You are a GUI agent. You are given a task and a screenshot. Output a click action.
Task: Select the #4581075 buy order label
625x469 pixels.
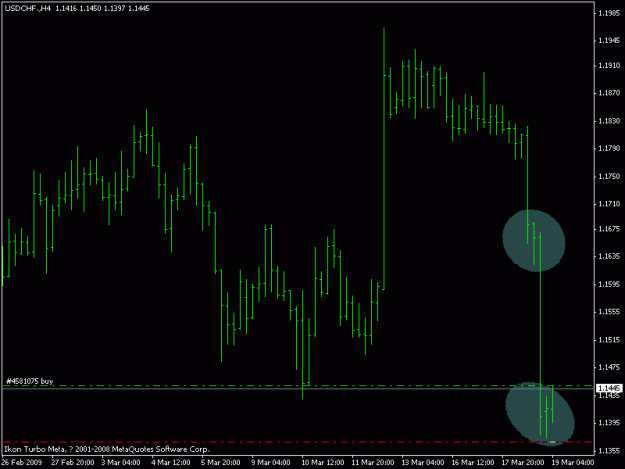pos(29,381)
